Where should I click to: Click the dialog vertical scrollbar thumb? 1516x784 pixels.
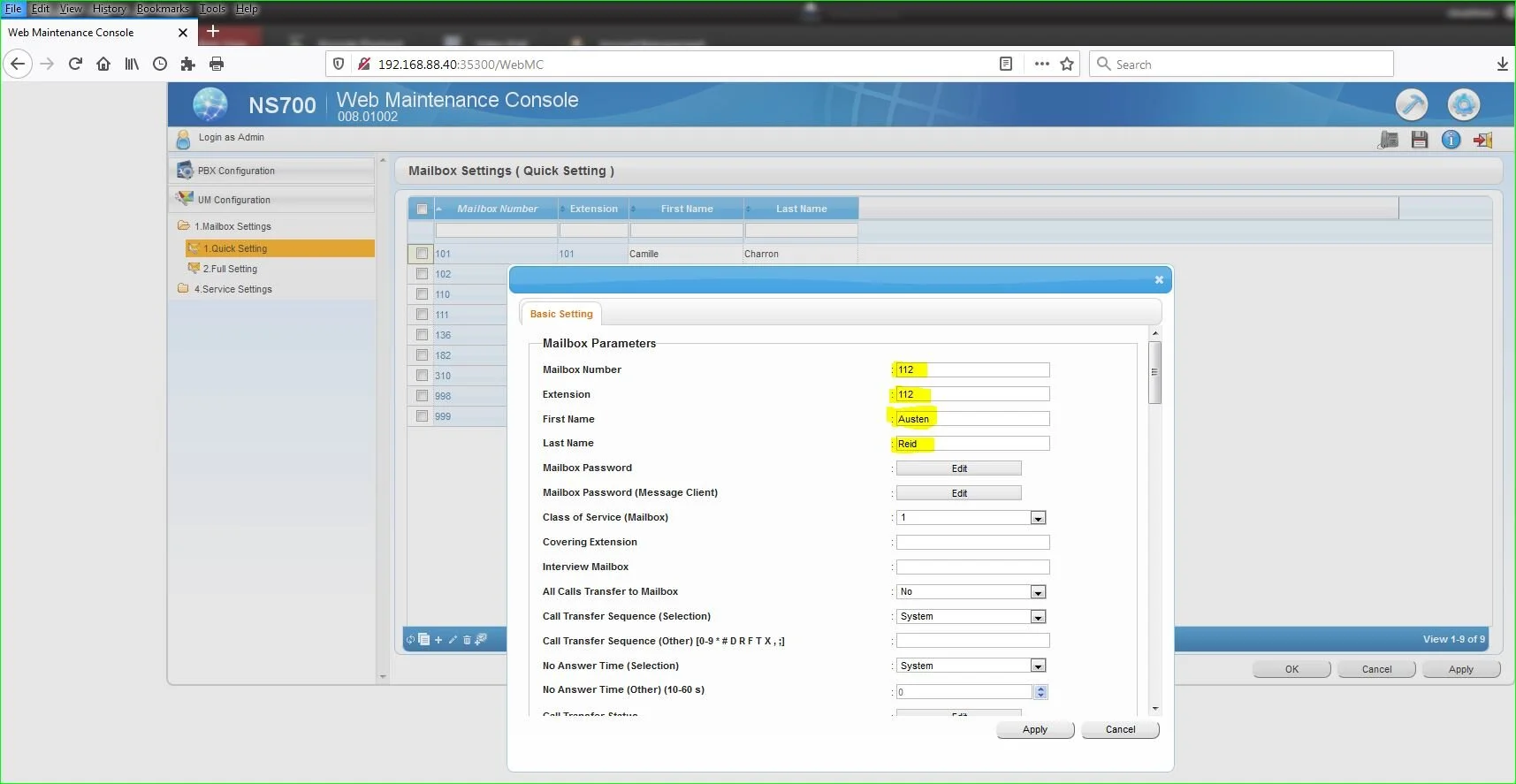1154,372
